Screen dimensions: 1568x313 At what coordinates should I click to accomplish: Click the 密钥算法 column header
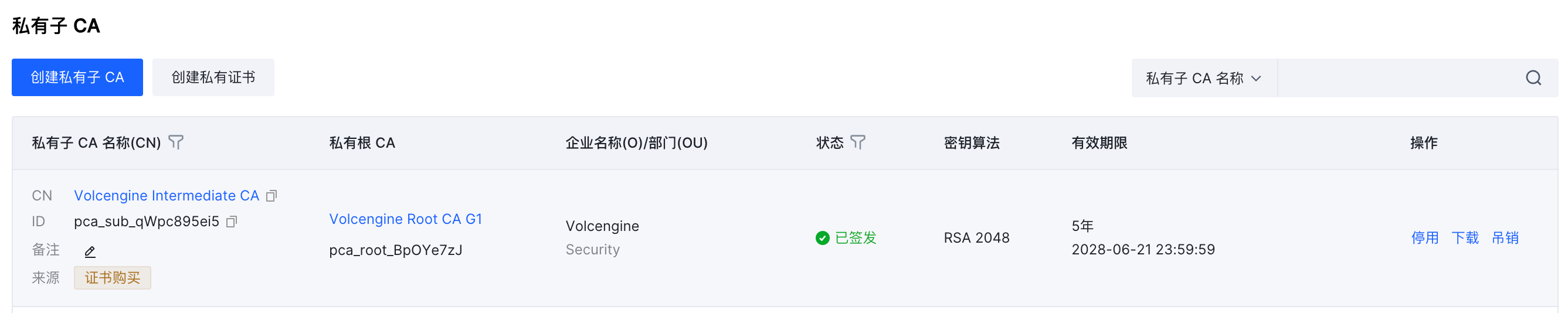coord(972,143)
